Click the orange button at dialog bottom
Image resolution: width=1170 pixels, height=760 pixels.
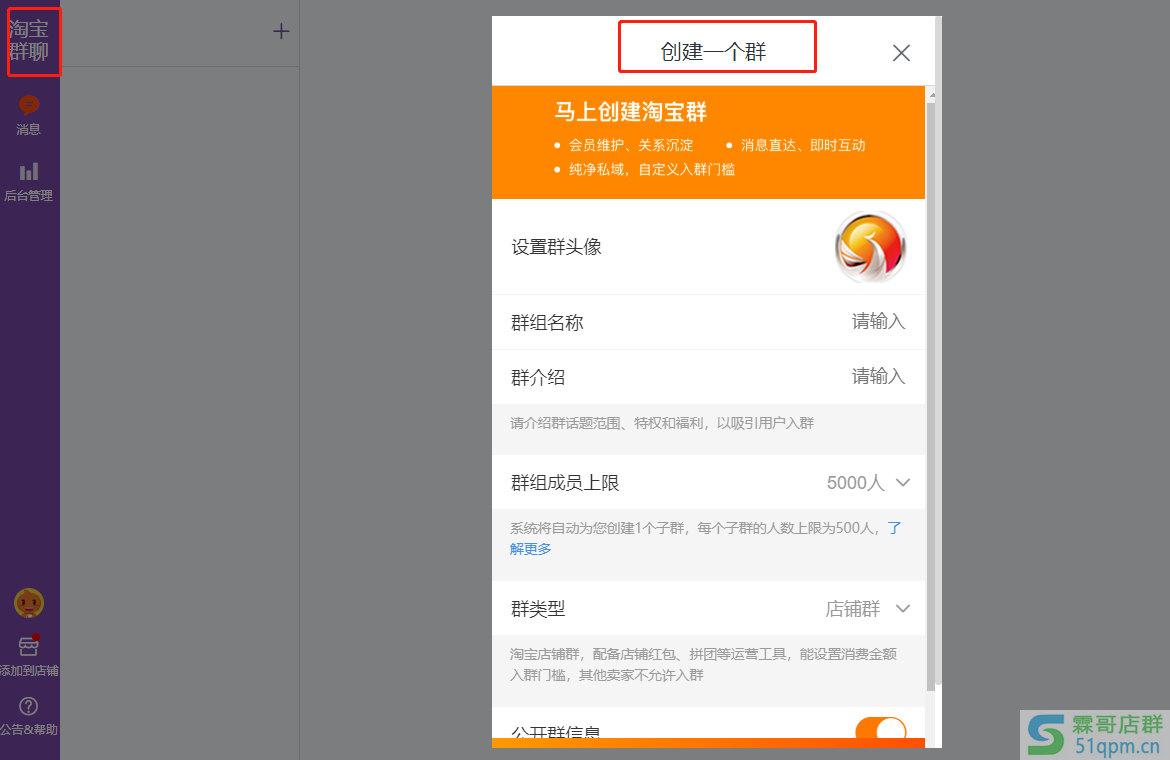point(708,743)
